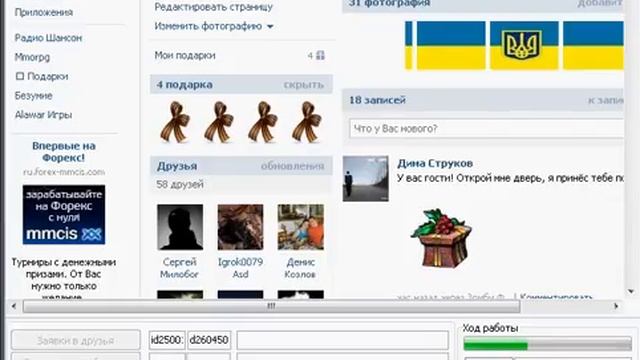Image resolution: width=640 pixels, height=360 pixels.
Task: Open Денис Козлов friend avatar
Action: coord(301,227)
